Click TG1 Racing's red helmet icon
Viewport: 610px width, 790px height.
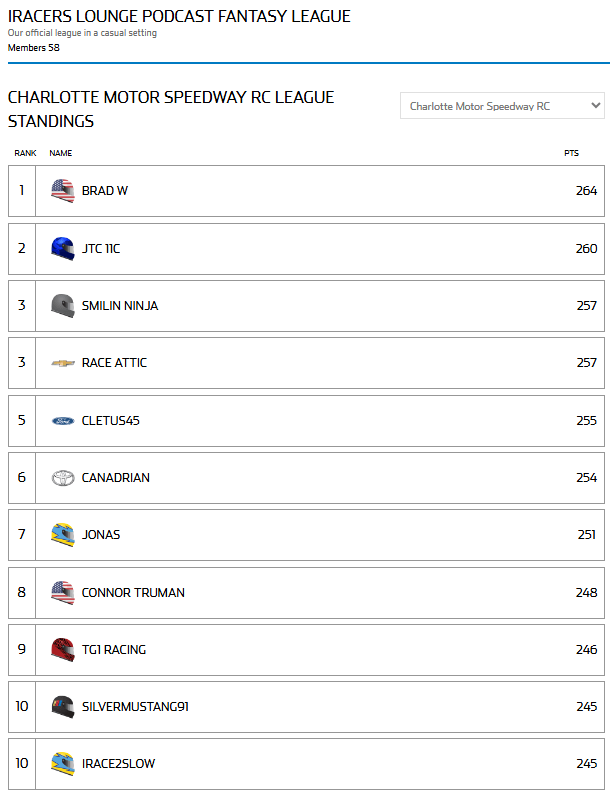[x=63, y=650]
